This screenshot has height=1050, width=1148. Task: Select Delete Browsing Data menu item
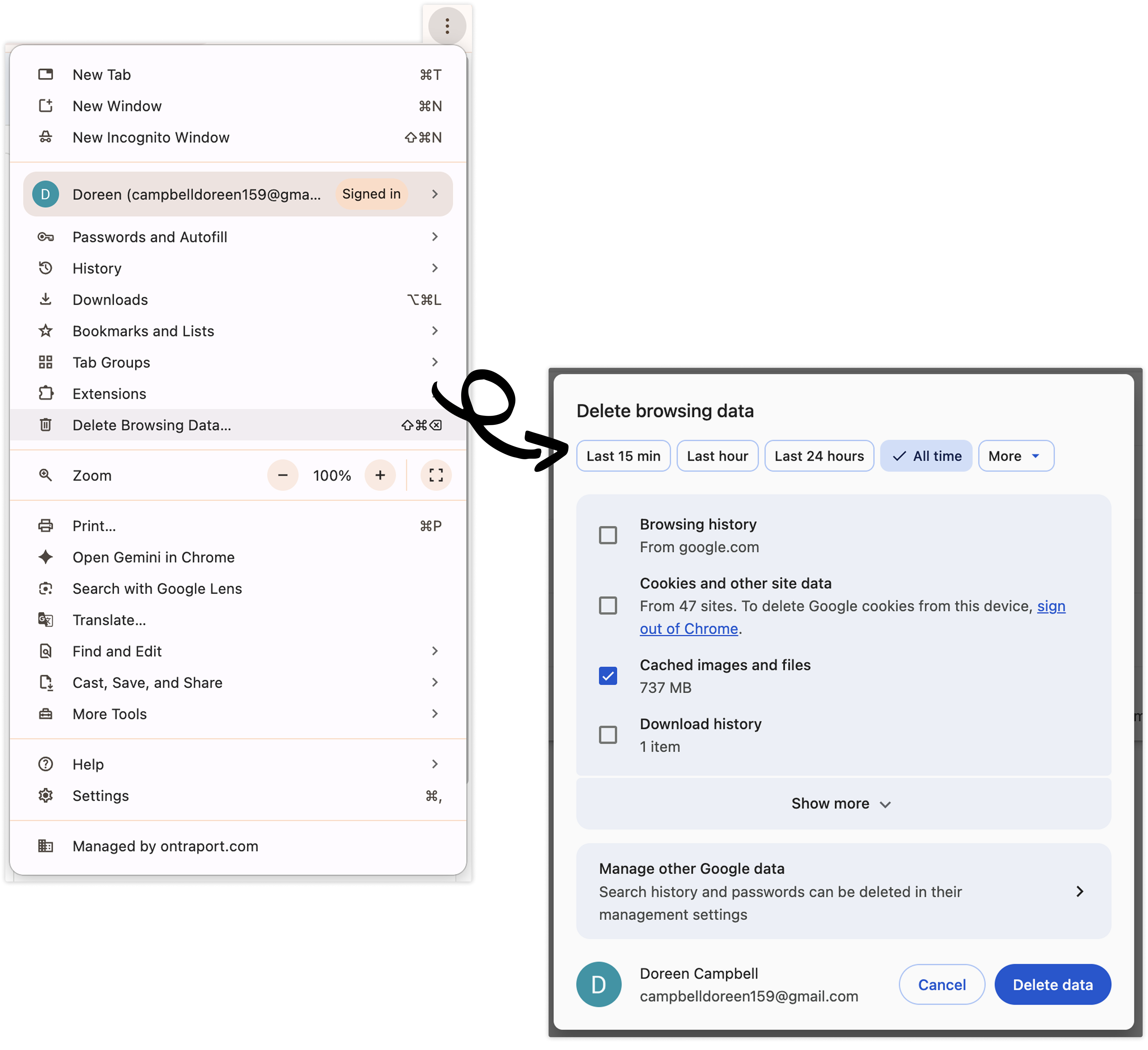pyautogui.click(x=151, y=425)
